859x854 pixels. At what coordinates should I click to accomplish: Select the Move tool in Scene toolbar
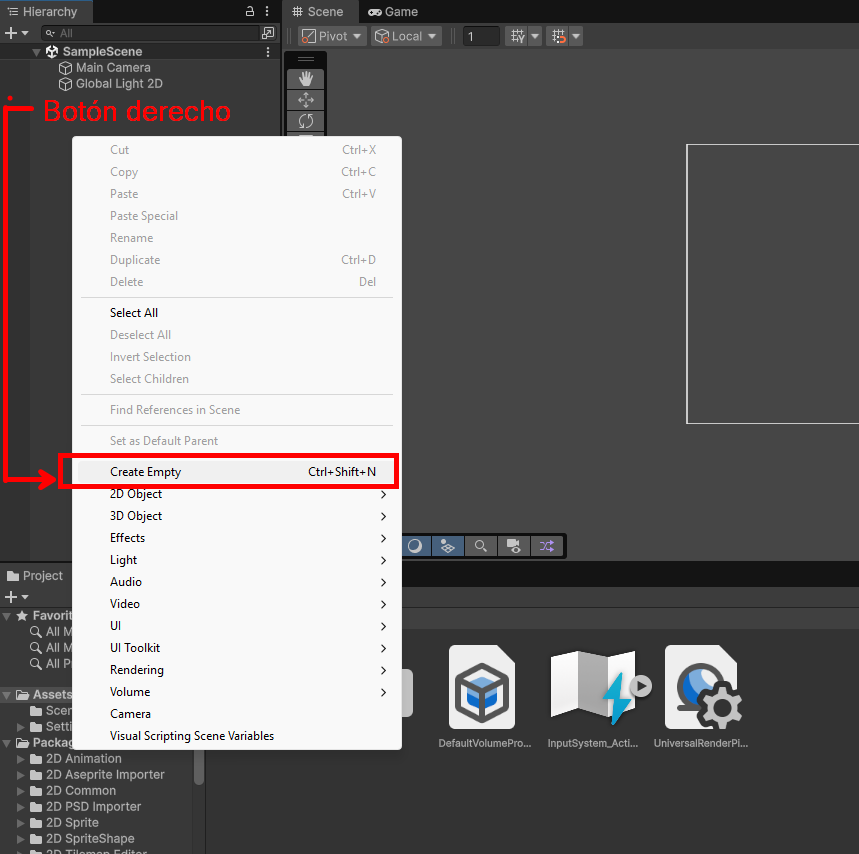tap(305, 99)
